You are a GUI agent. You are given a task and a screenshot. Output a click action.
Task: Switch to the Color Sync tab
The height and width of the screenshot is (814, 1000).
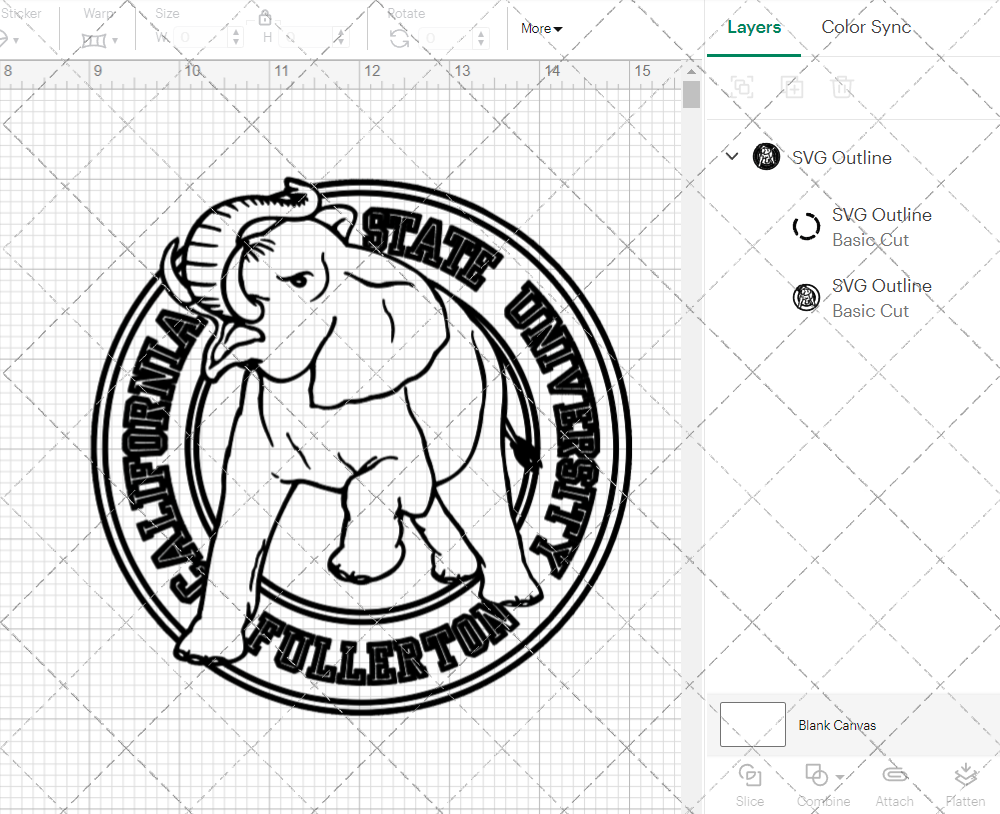866,27
